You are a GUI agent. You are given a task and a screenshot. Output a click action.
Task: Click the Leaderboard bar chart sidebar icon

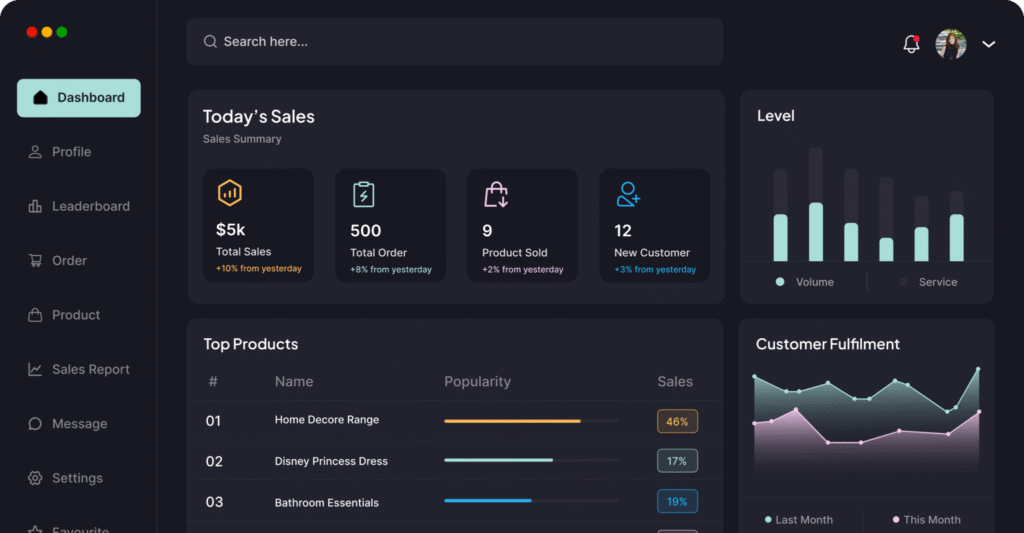coord(35,206)
